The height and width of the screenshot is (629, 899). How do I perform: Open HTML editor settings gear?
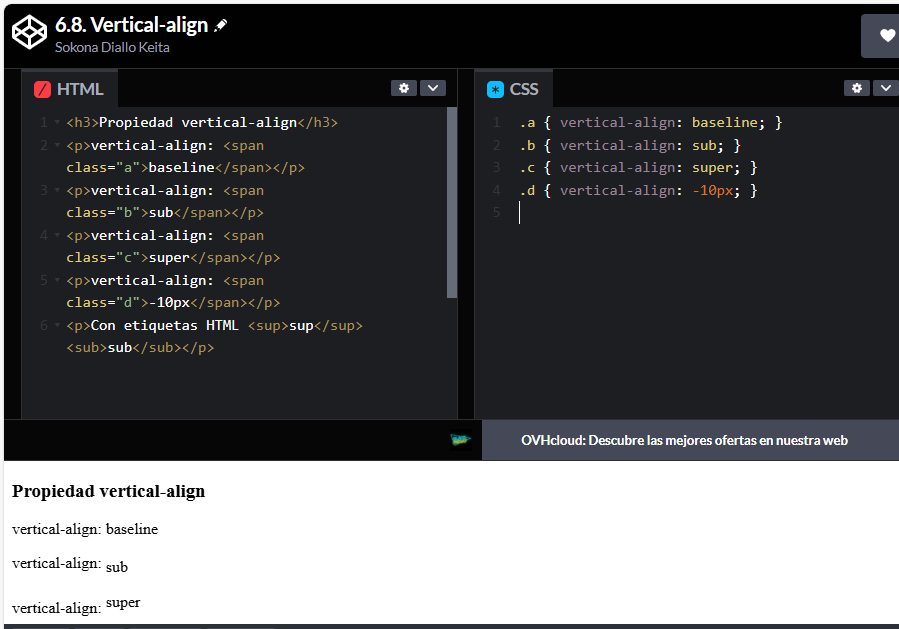pyautogui.click(x=404, y=88)
